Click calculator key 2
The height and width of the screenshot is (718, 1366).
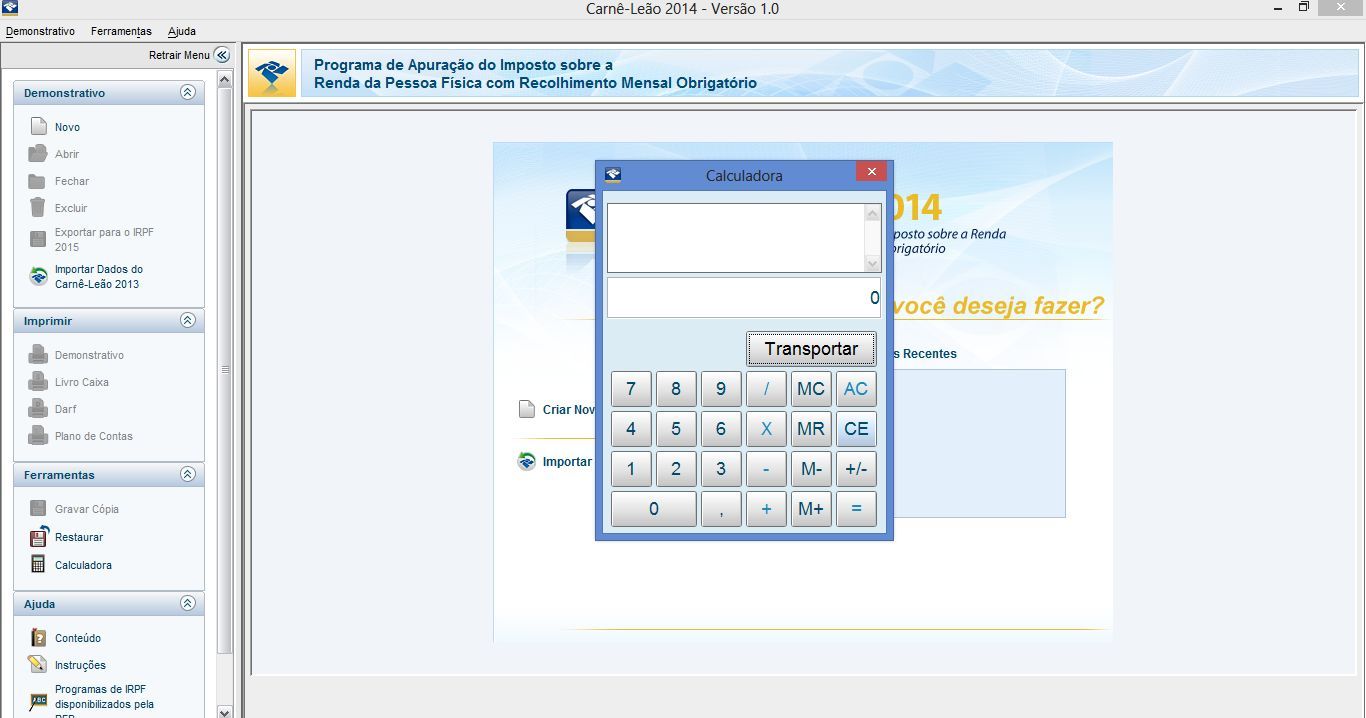click(x=676, y=469)
